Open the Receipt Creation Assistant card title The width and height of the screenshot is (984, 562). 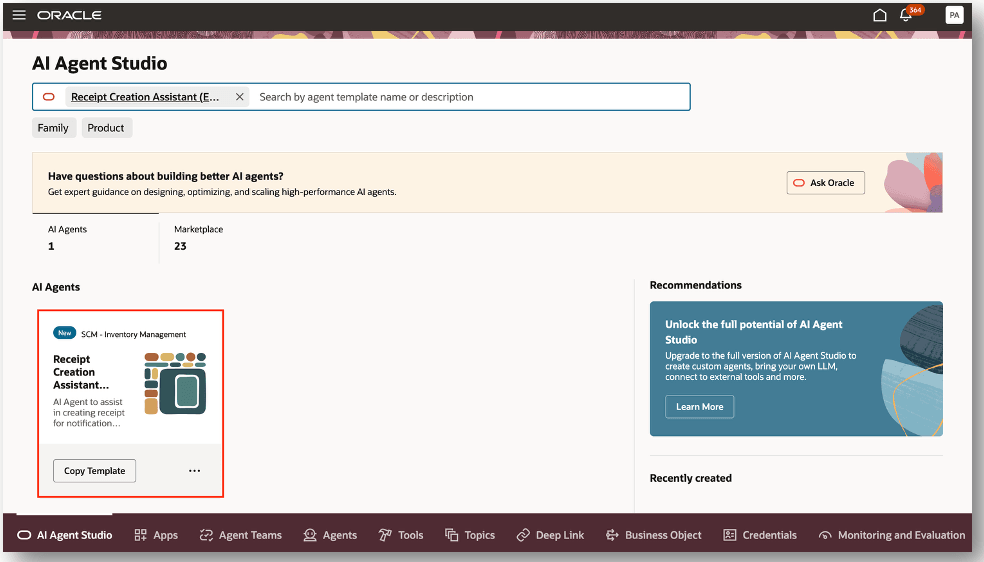pyautogui.click(x=81, y=372)
